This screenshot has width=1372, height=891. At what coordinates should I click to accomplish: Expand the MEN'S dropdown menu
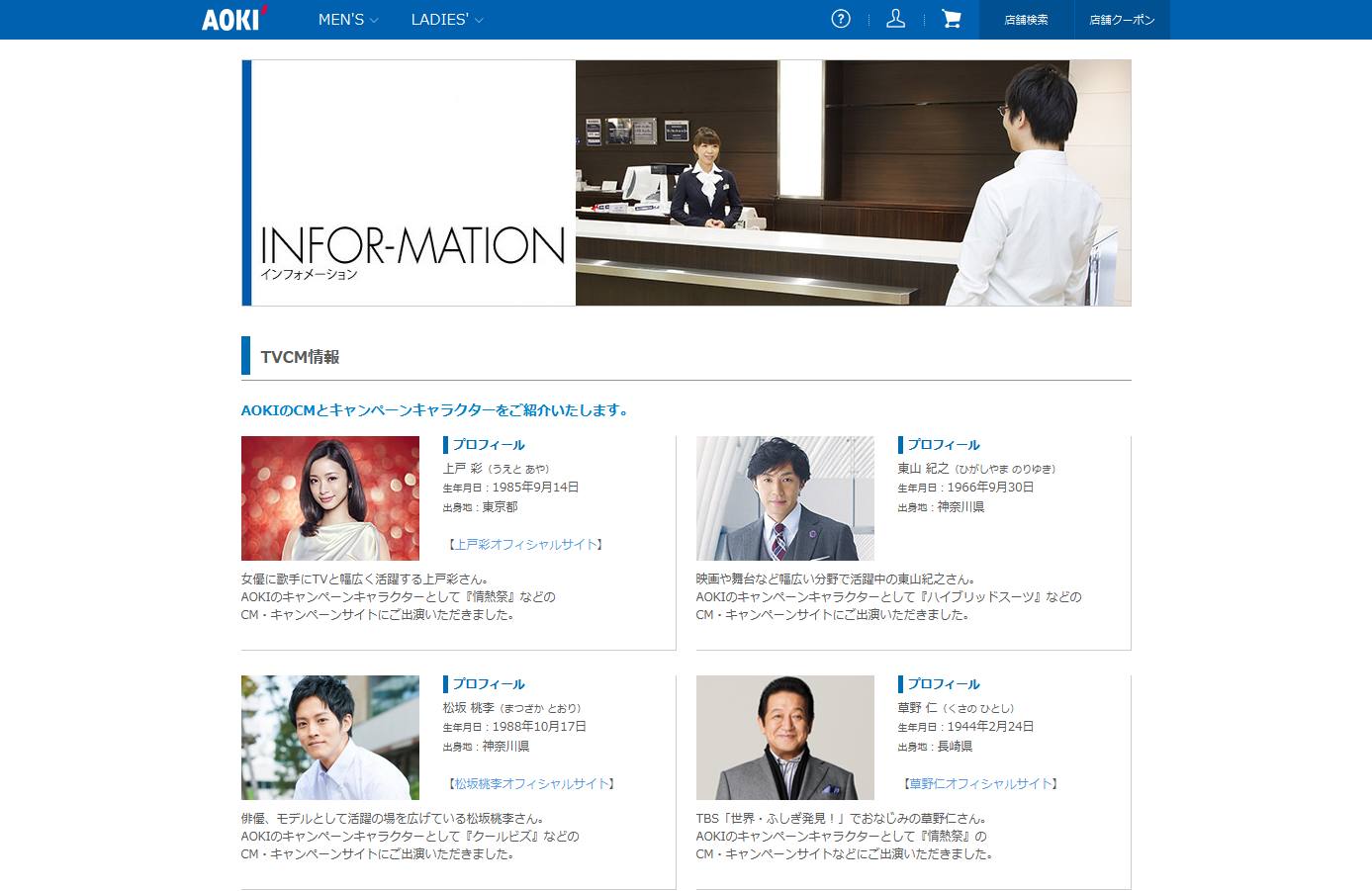pos(348,20)
